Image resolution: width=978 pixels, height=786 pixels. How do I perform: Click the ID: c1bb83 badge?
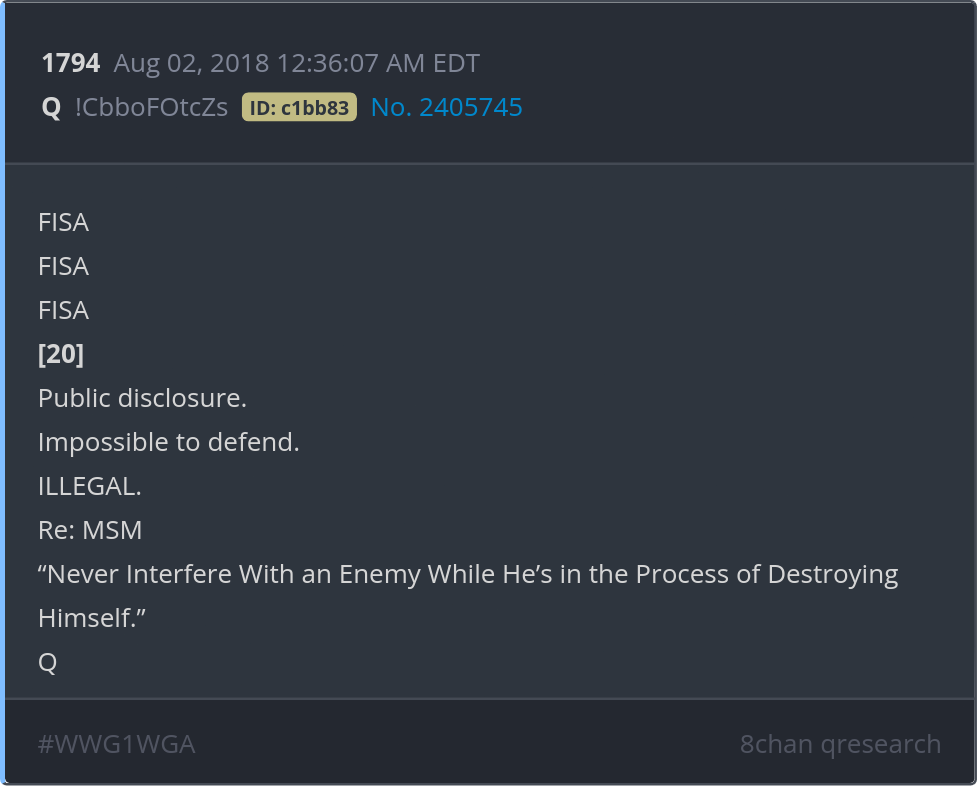299,108
